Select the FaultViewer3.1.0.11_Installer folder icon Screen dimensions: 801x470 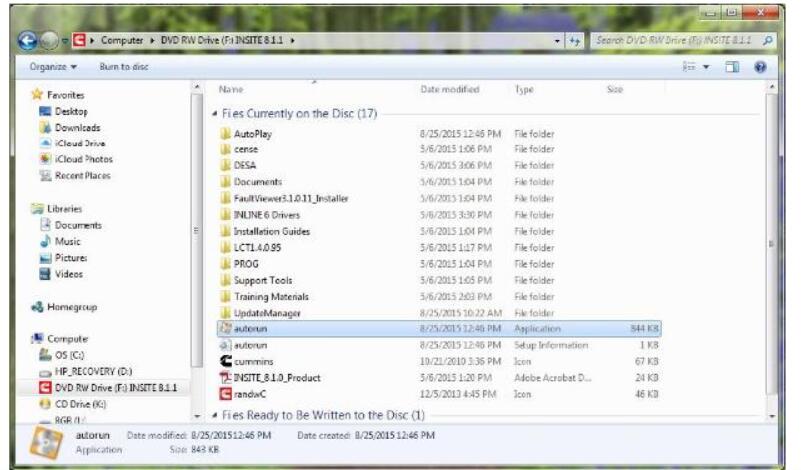(x=225, y=198)
